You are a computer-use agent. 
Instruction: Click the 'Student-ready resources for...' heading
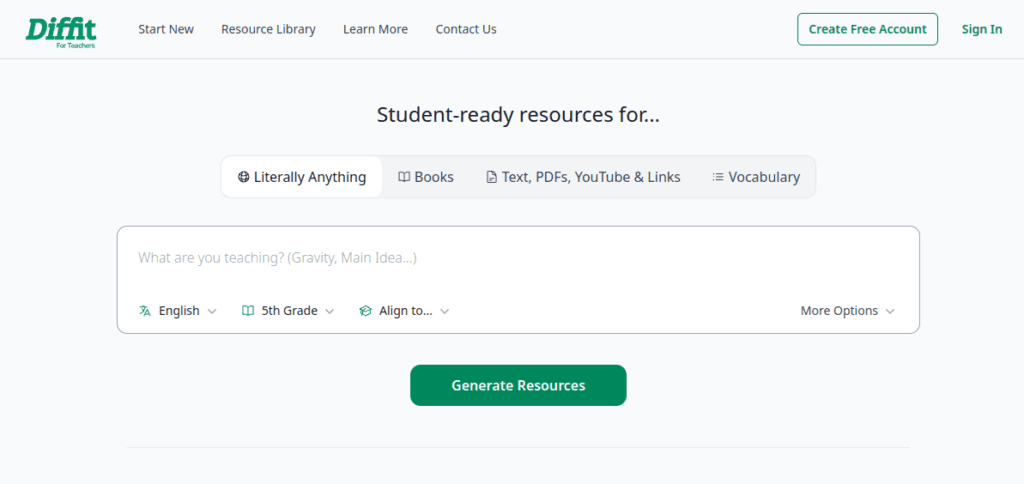518,115
